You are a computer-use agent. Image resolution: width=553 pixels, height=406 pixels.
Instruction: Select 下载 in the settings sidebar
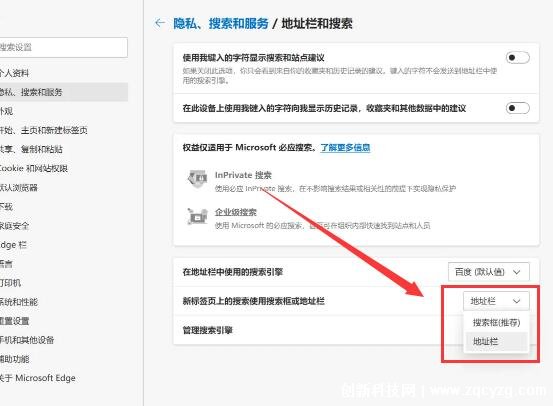pyautogui.click(x=63, y=206)
